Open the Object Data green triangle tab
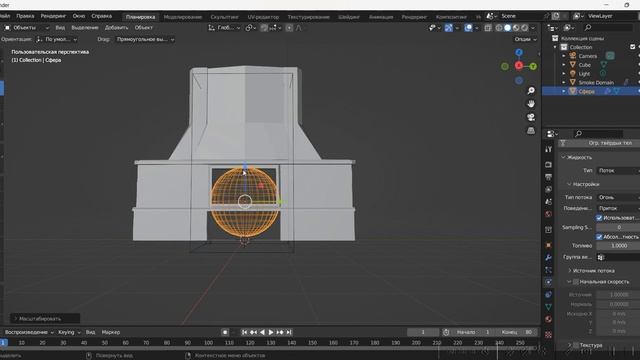Screen dimensions: 640x360 click(548, 307)
